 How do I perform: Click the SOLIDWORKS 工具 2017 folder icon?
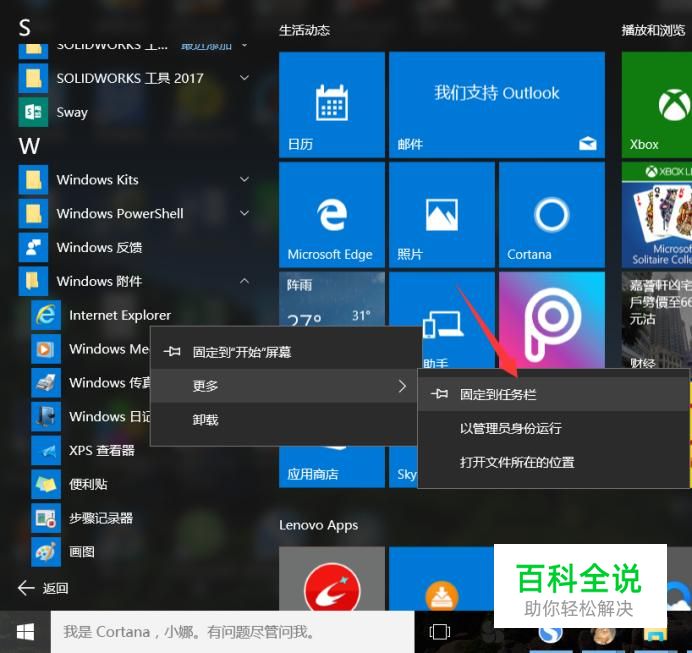click(33, 78)
